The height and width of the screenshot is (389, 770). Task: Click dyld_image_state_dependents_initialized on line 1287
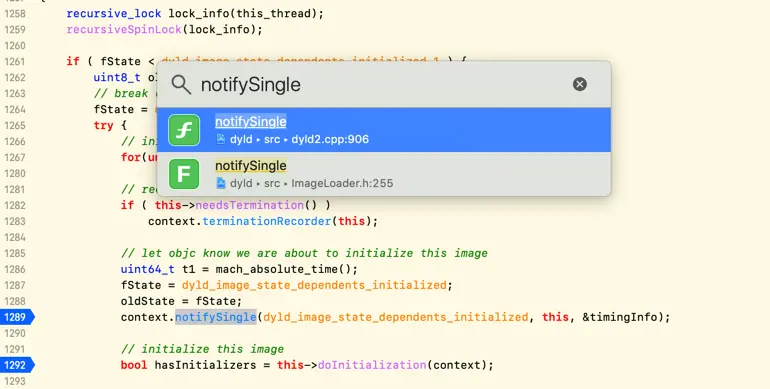(314, 285)
